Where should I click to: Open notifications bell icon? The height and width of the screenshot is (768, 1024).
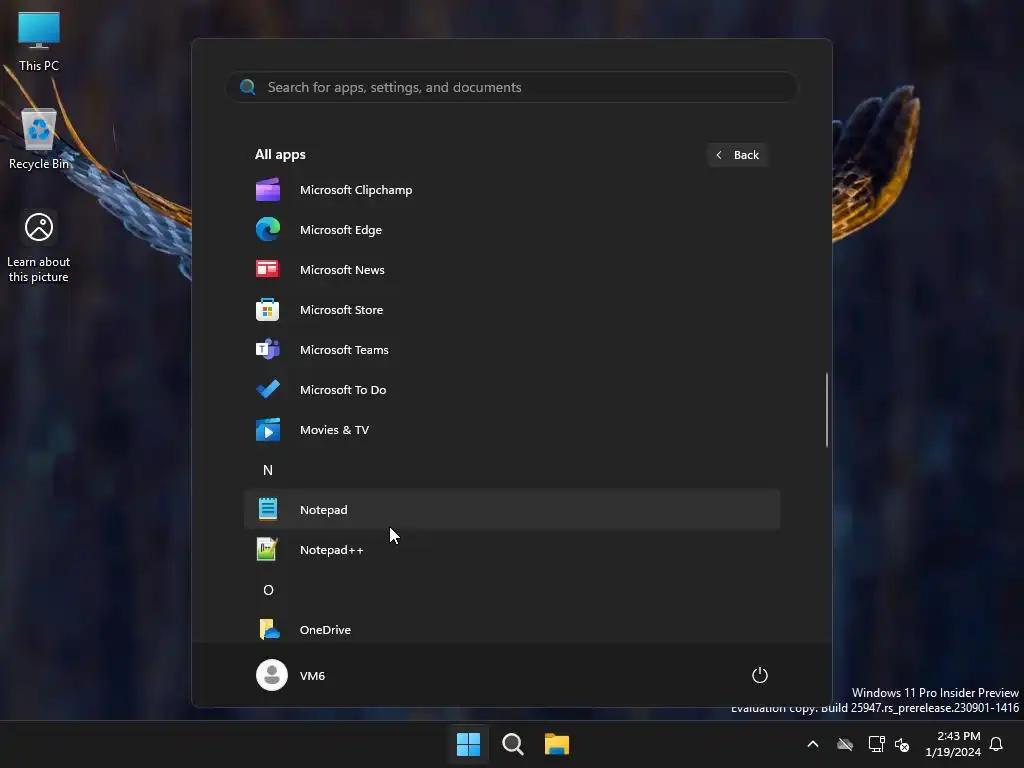[x=996, y=744]
